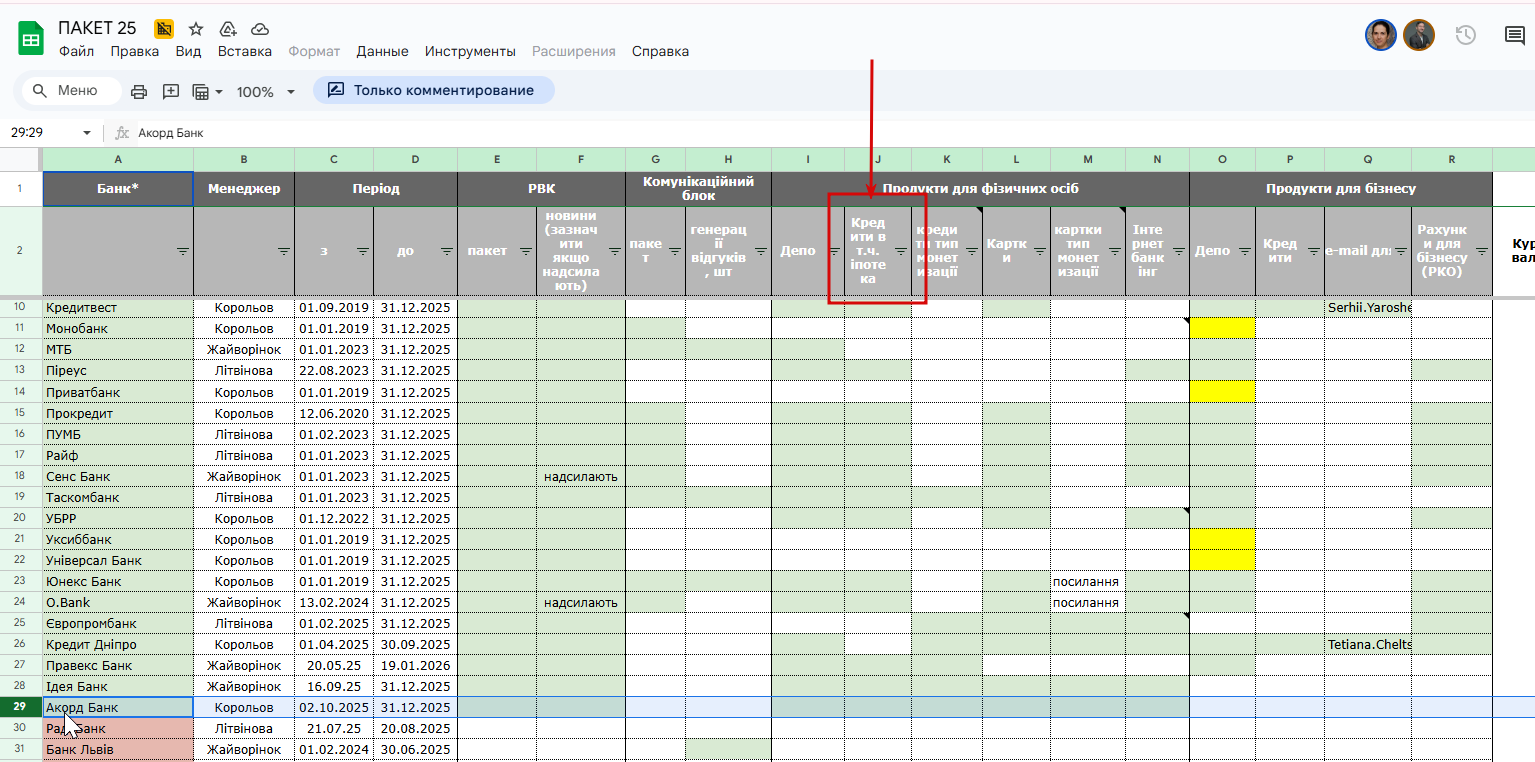
Task: Select the date cell 19.01.2026
Action: (415, 665)
